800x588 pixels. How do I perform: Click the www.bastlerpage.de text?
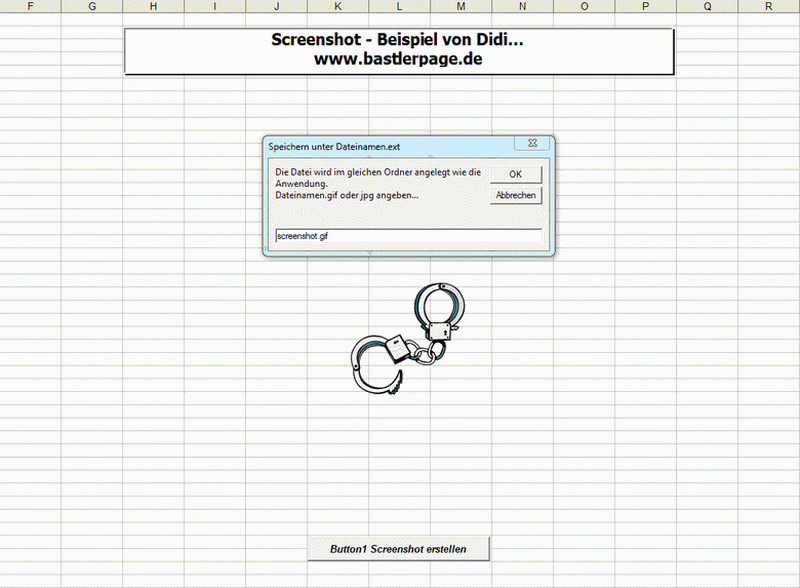click(x=398, y=59)
